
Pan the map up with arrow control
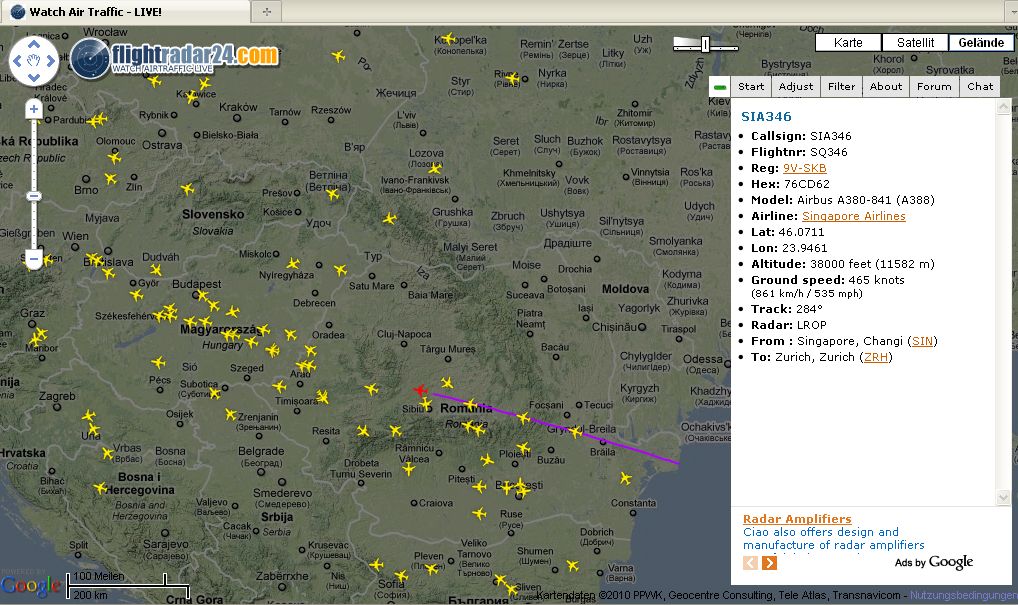click(x=34, y=44)
